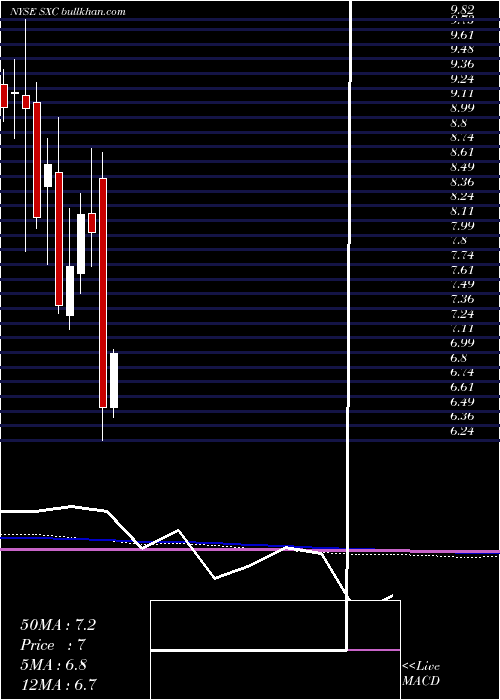Click the tallest red candlestick body
The image size is (500, 700).
point(103,293)
